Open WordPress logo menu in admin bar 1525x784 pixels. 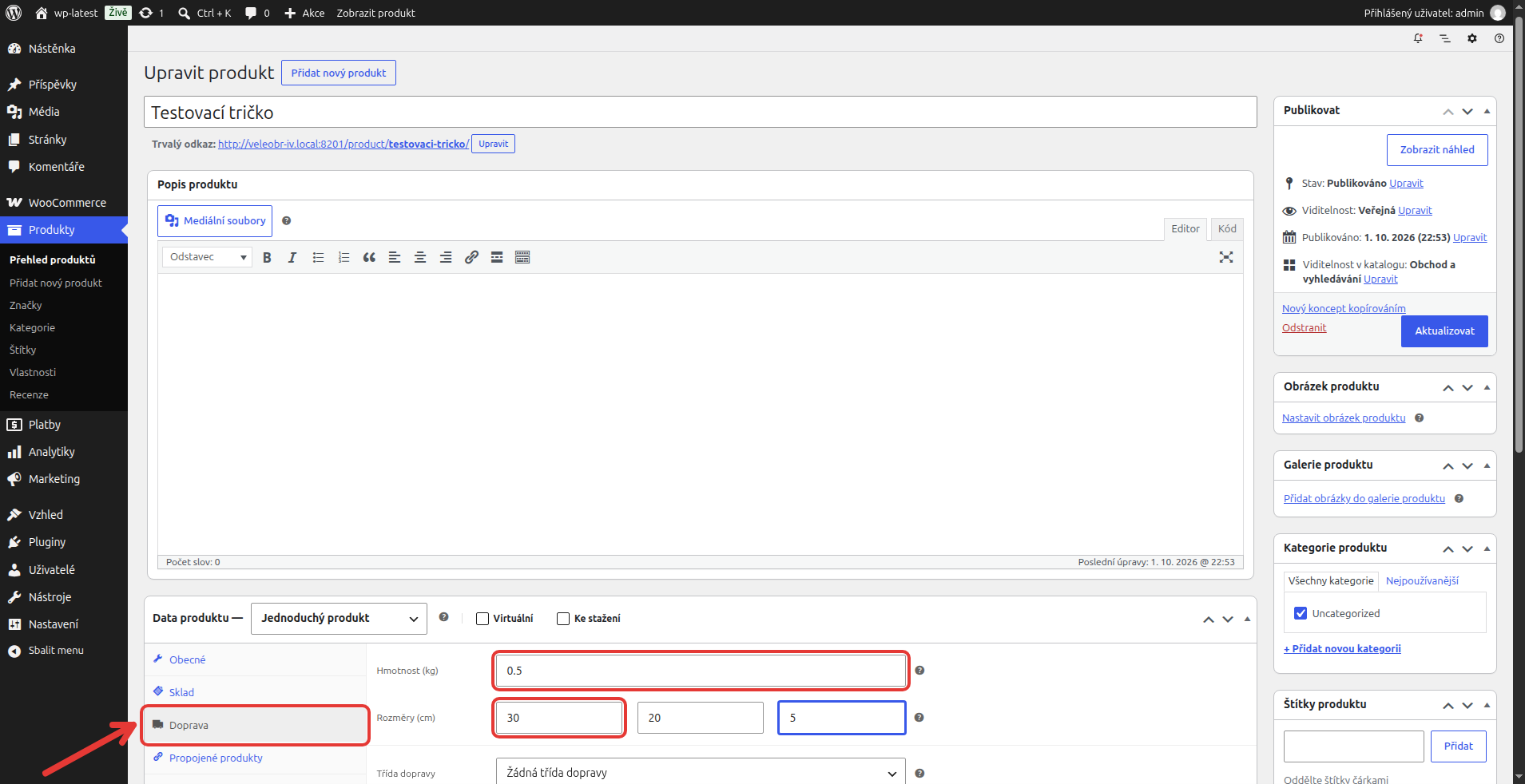[14, 13]
